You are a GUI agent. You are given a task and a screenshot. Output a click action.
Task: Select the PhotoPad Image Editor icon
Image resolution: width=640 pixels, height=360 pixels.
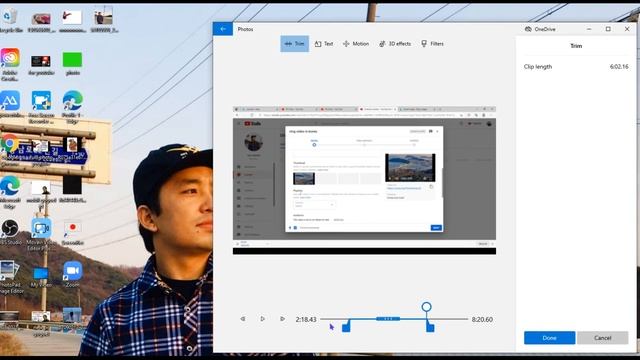point(10,278)
